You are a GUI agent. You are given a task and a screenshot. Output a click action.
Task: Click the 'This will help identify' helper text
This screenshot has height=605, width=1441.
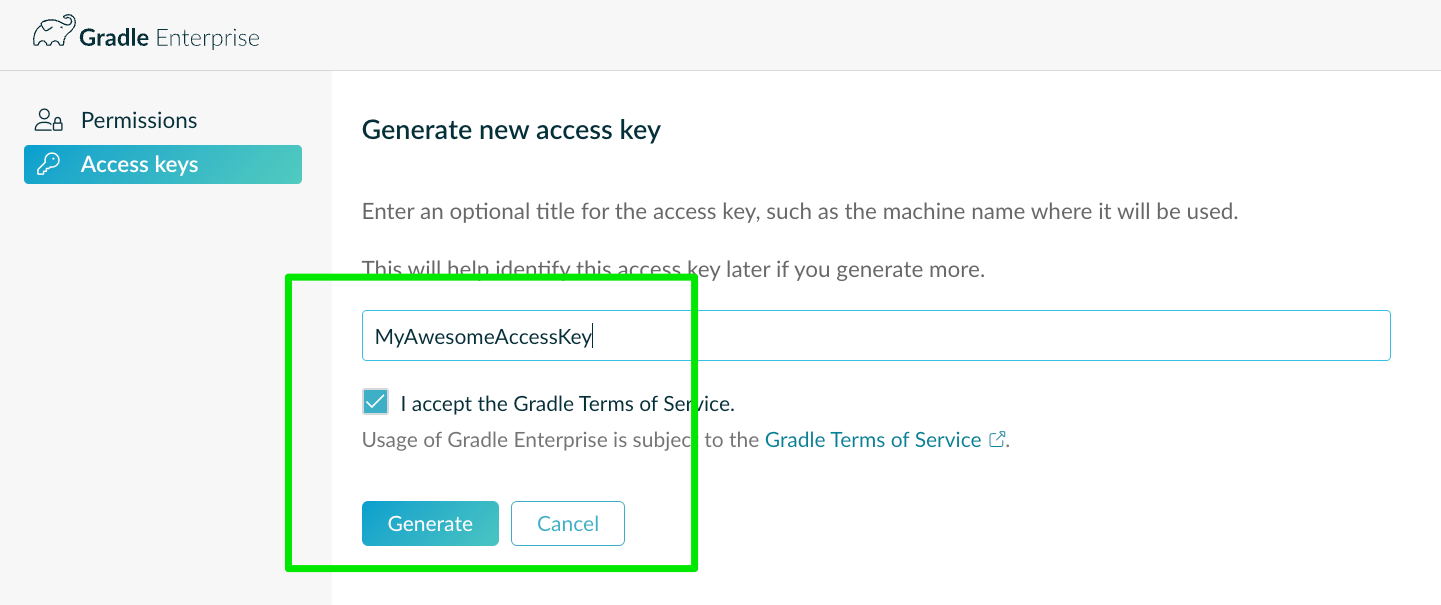(x=674, y=269)
